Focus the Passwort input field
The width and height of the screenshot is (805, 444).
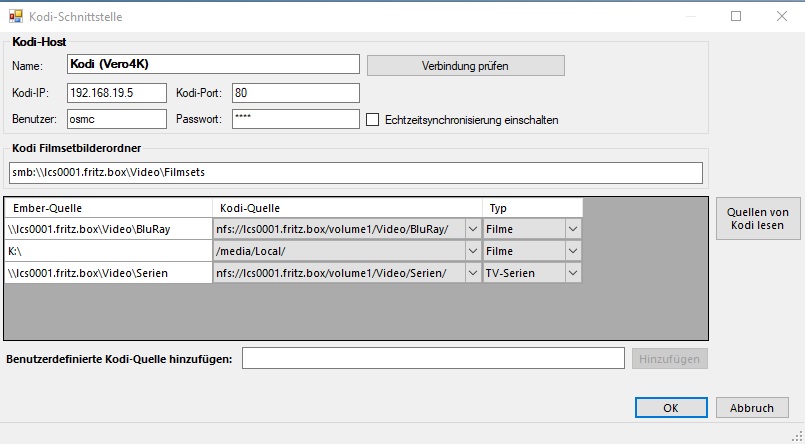(x=296, y=119)
